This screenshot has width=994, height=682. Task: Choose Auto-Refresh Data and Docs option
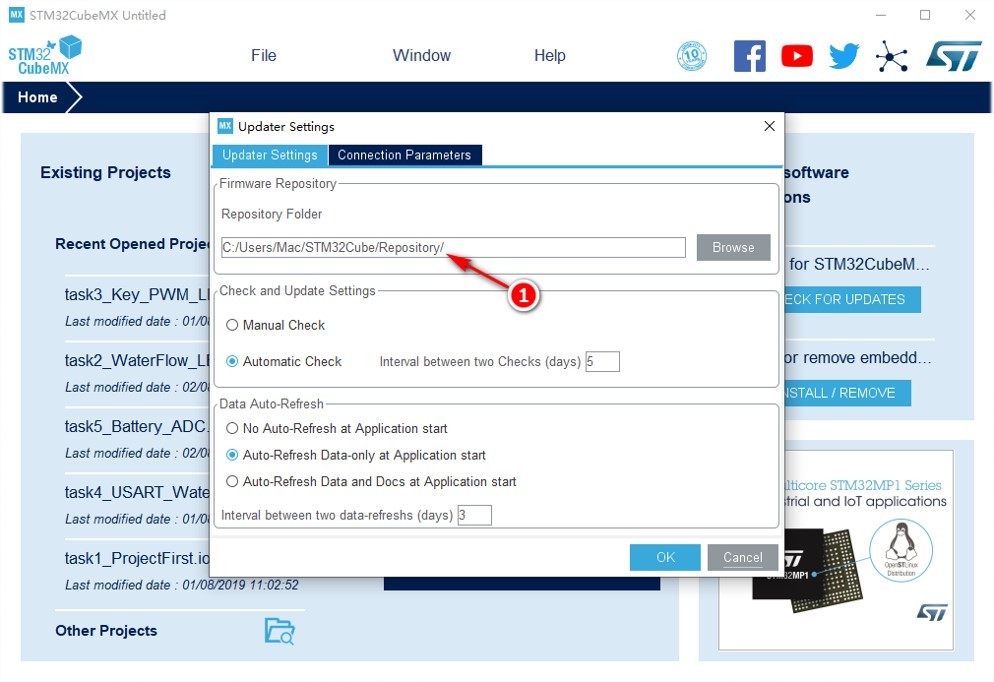pyautogui.click(x=232, y=482)
